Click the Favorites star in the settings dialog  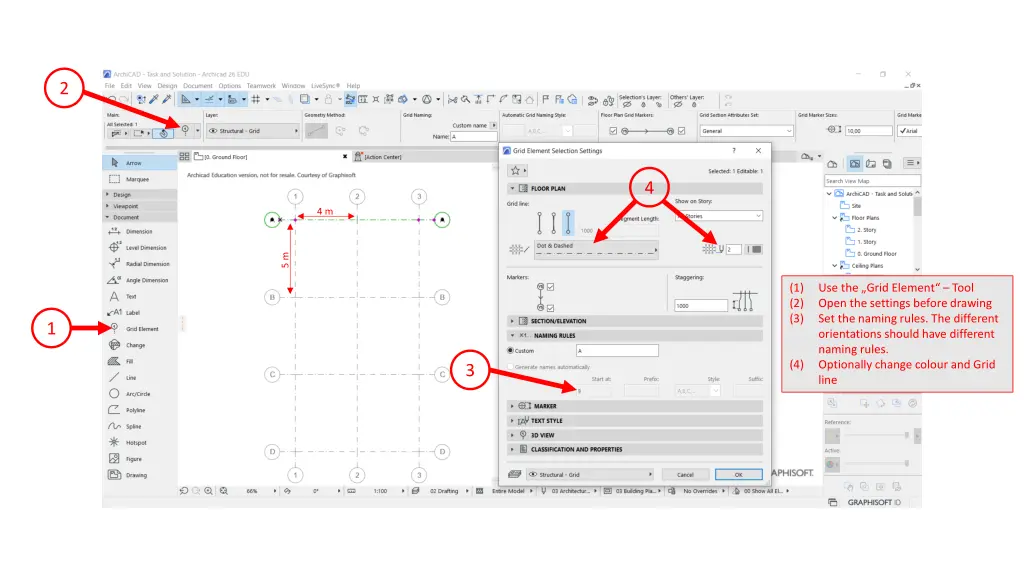[515, 170]
